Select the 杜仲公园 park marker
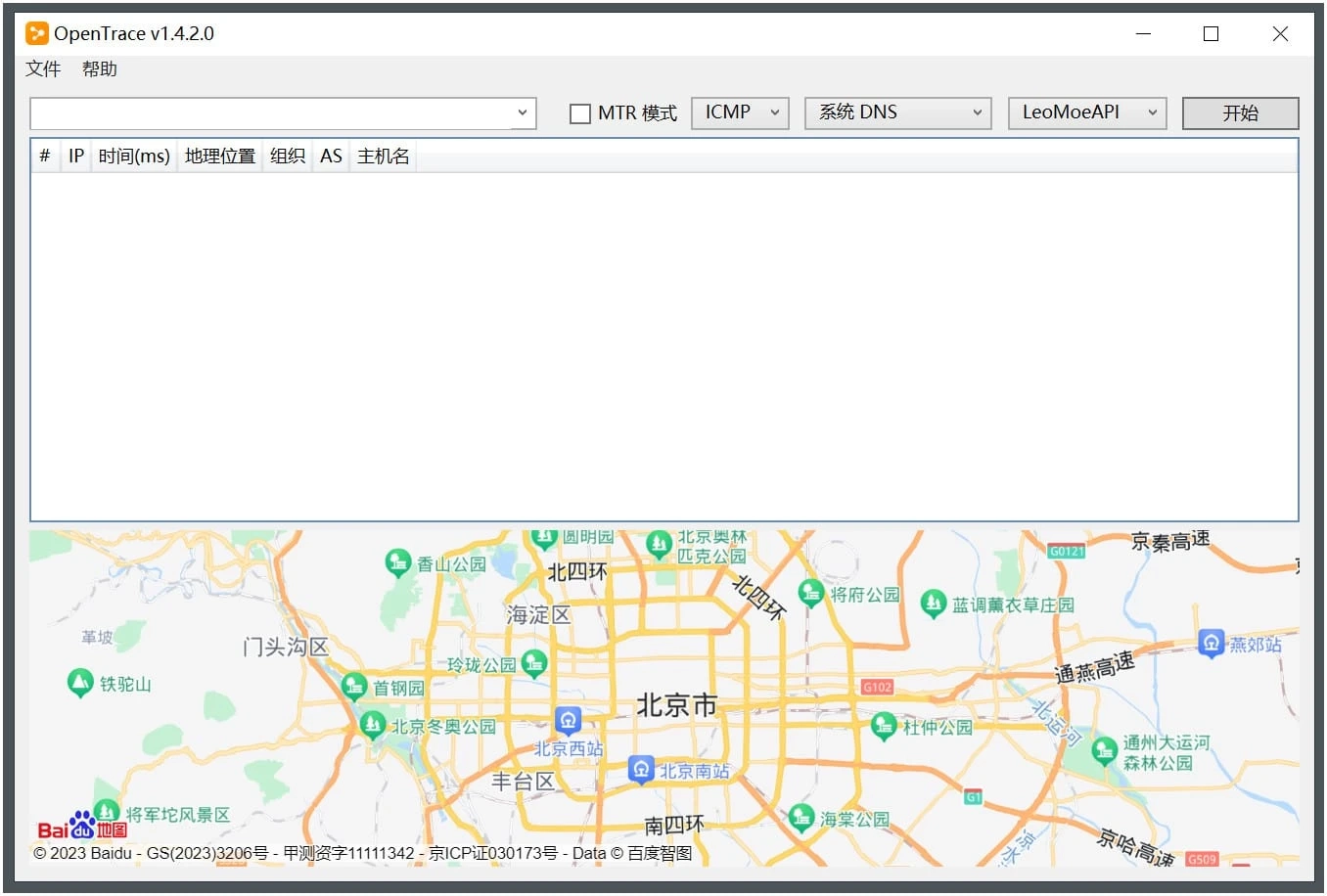Image resolution: width=1327 pixels, height=896 pixels. (x=884, y=726)
